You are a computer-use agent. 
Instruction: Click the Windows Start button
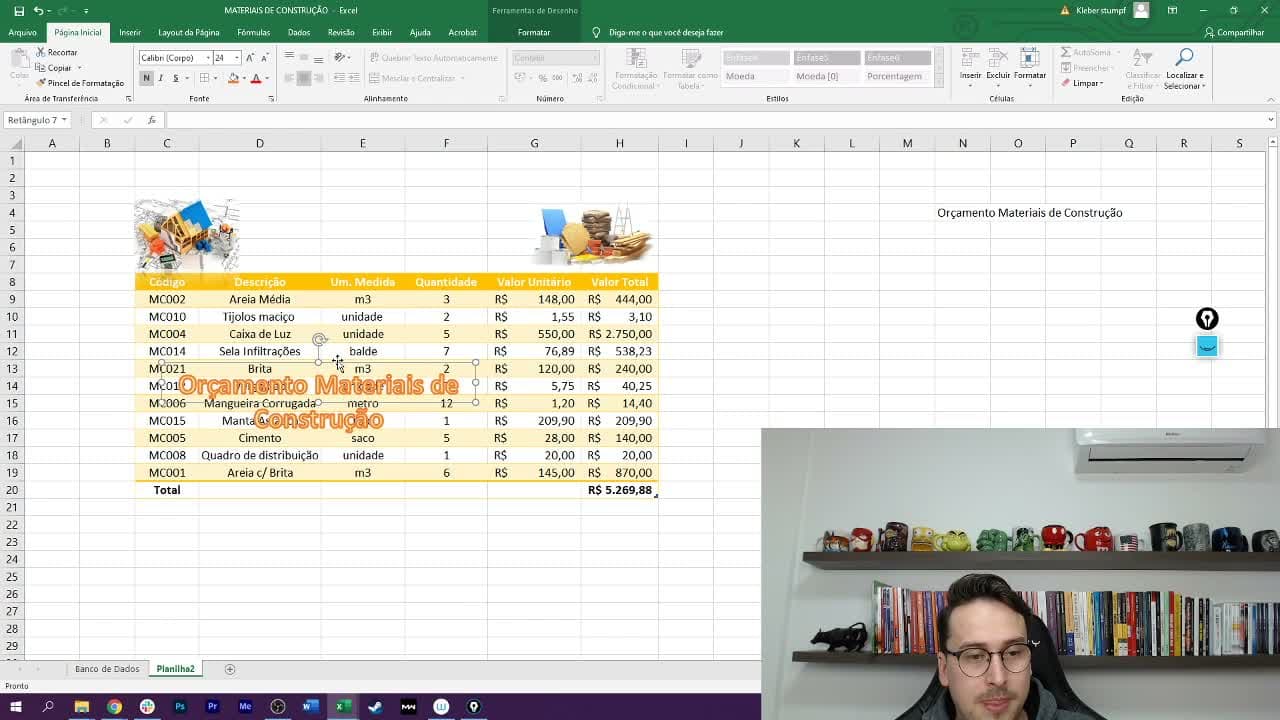click(x=16, y=706)
